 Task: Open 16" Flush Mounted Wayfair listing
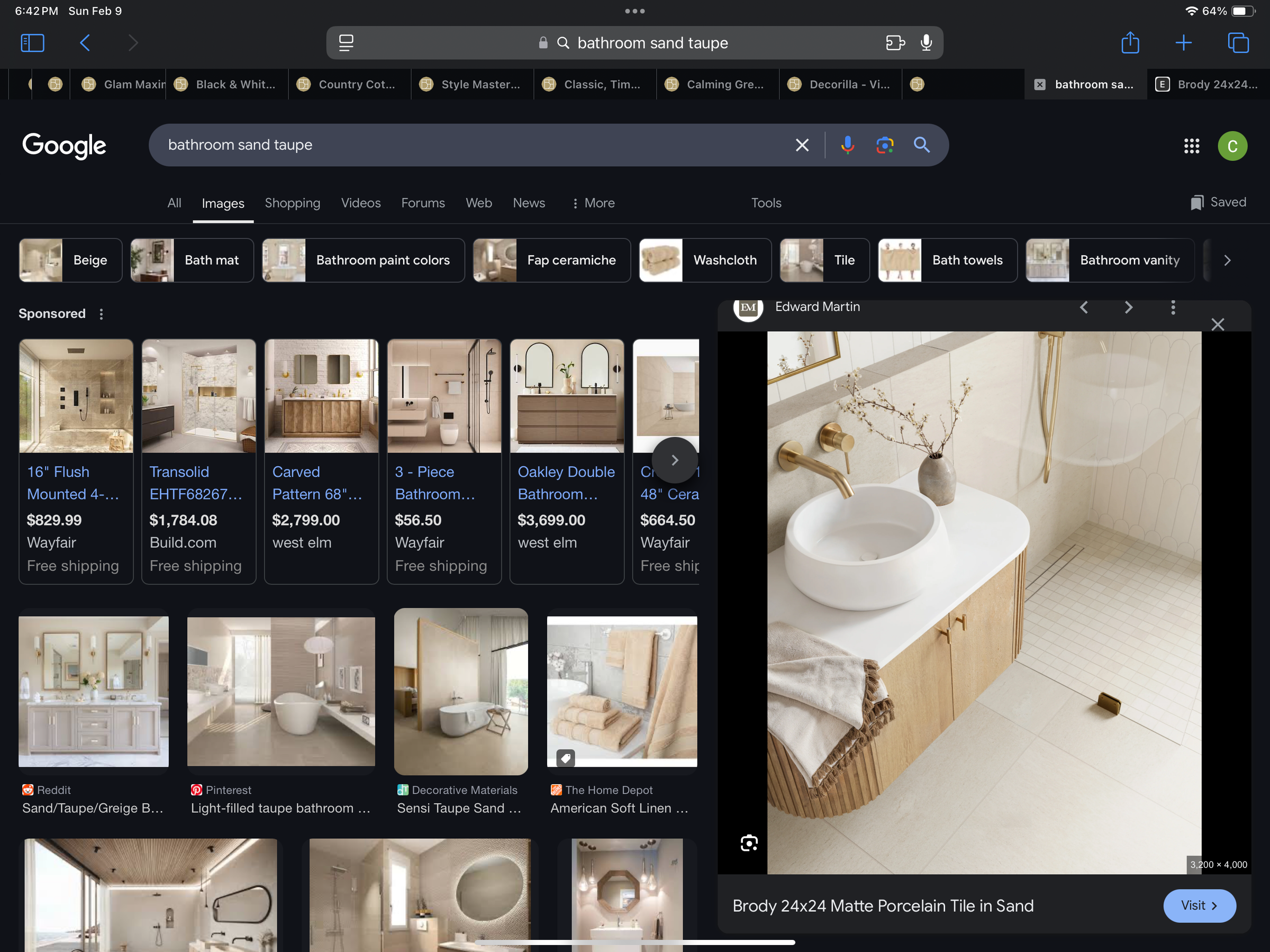76,461
